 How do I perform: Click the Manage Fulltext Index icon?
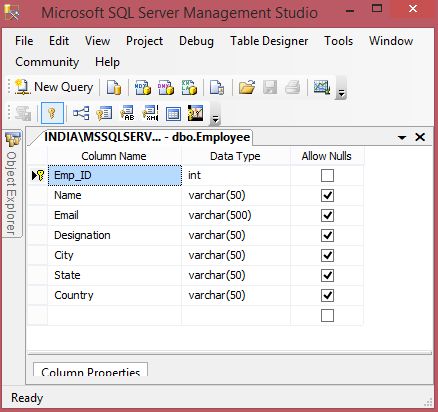(x=128, y=113)
